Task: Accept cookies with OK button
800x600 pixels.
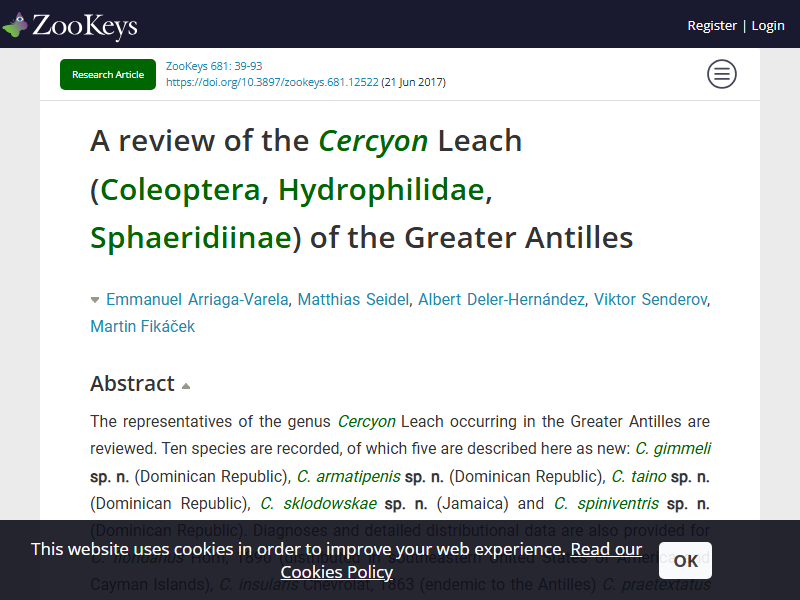Action: click(x=685, y=561)
